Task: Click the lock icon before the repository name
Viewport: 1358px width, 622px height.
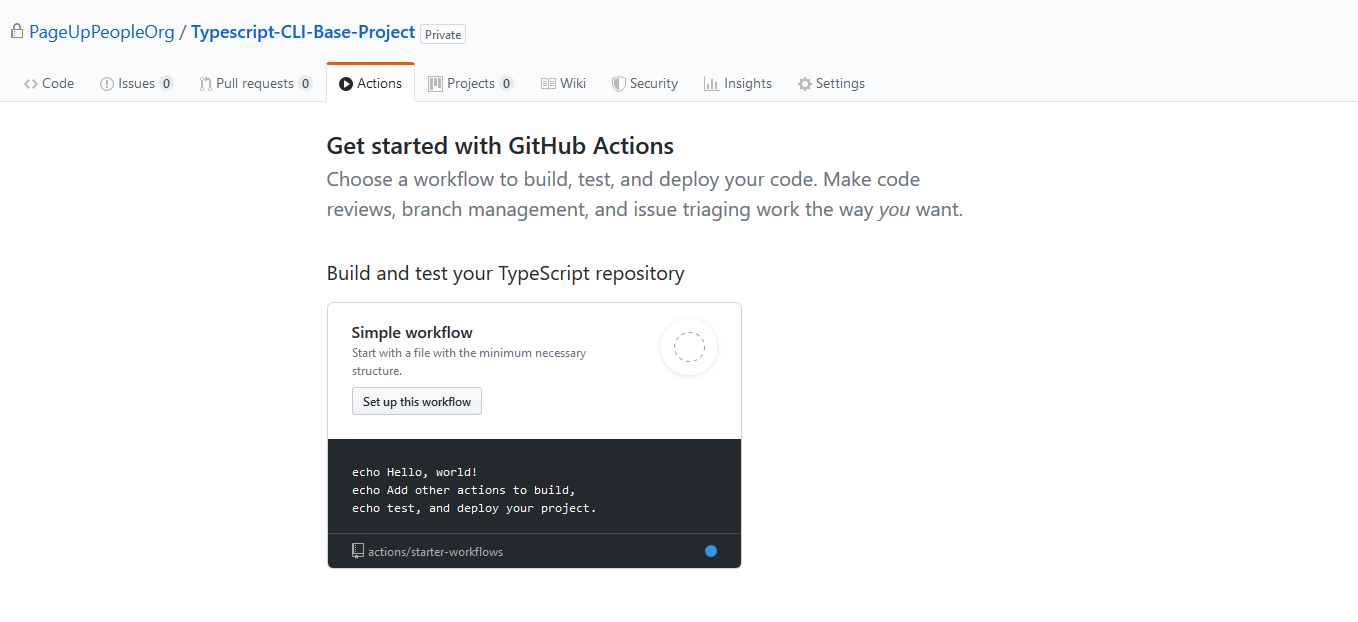Action: tap(16, 31)
